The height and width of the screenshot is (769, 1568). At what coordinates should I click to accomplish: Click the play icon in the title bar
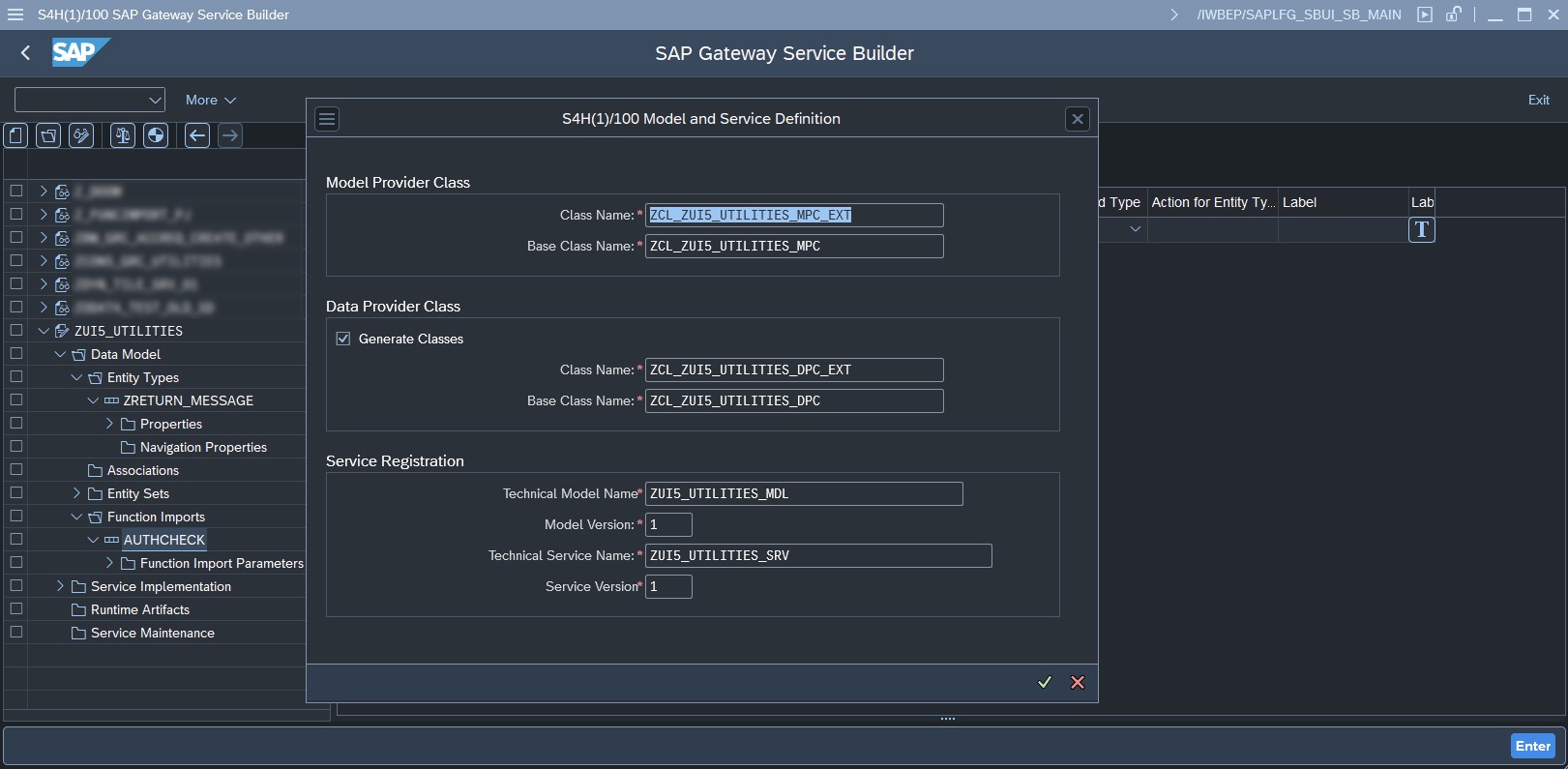coord(1425,15)
